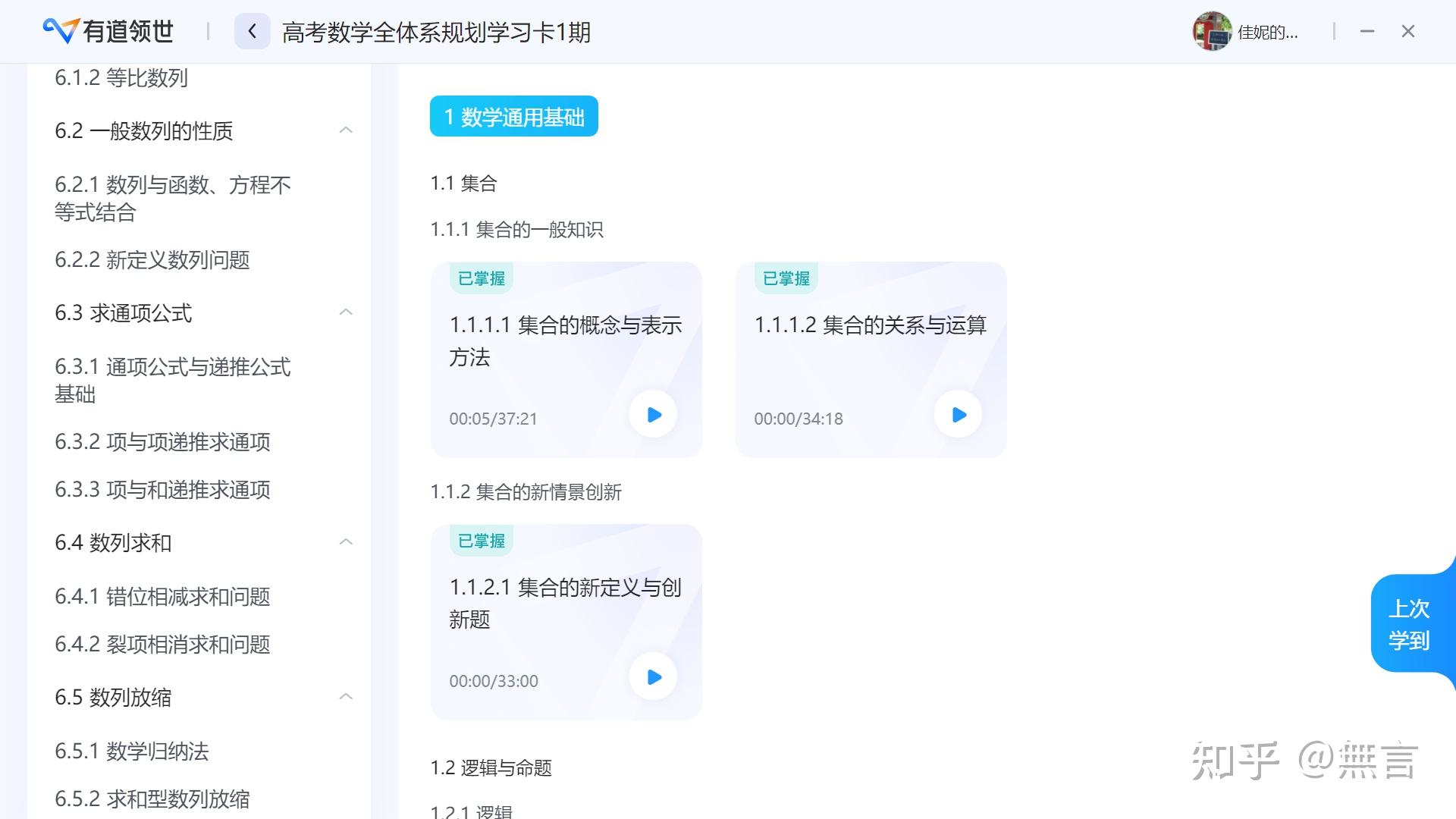
Task: Toggle 已掌握 status on 1.1.2.1 card
Action: click(479, 539)
